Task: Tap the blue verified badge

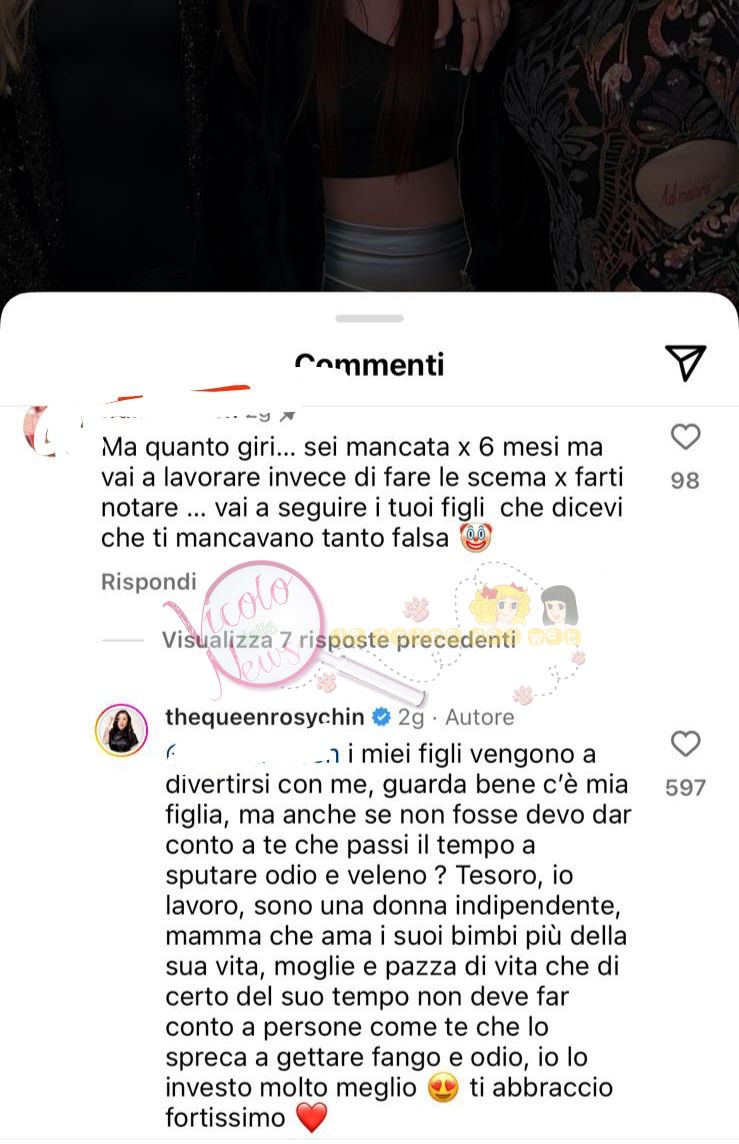Action: coord(381,717)
